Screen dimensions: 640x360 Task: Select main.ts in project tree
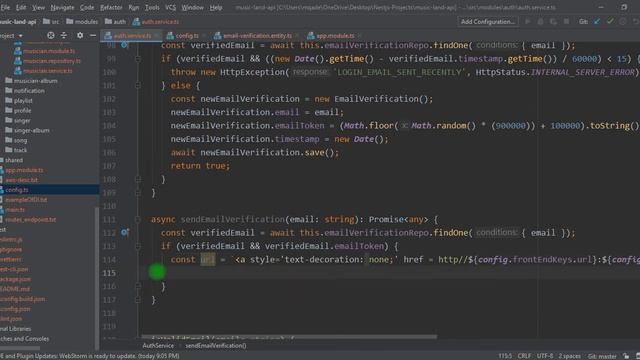13,209
